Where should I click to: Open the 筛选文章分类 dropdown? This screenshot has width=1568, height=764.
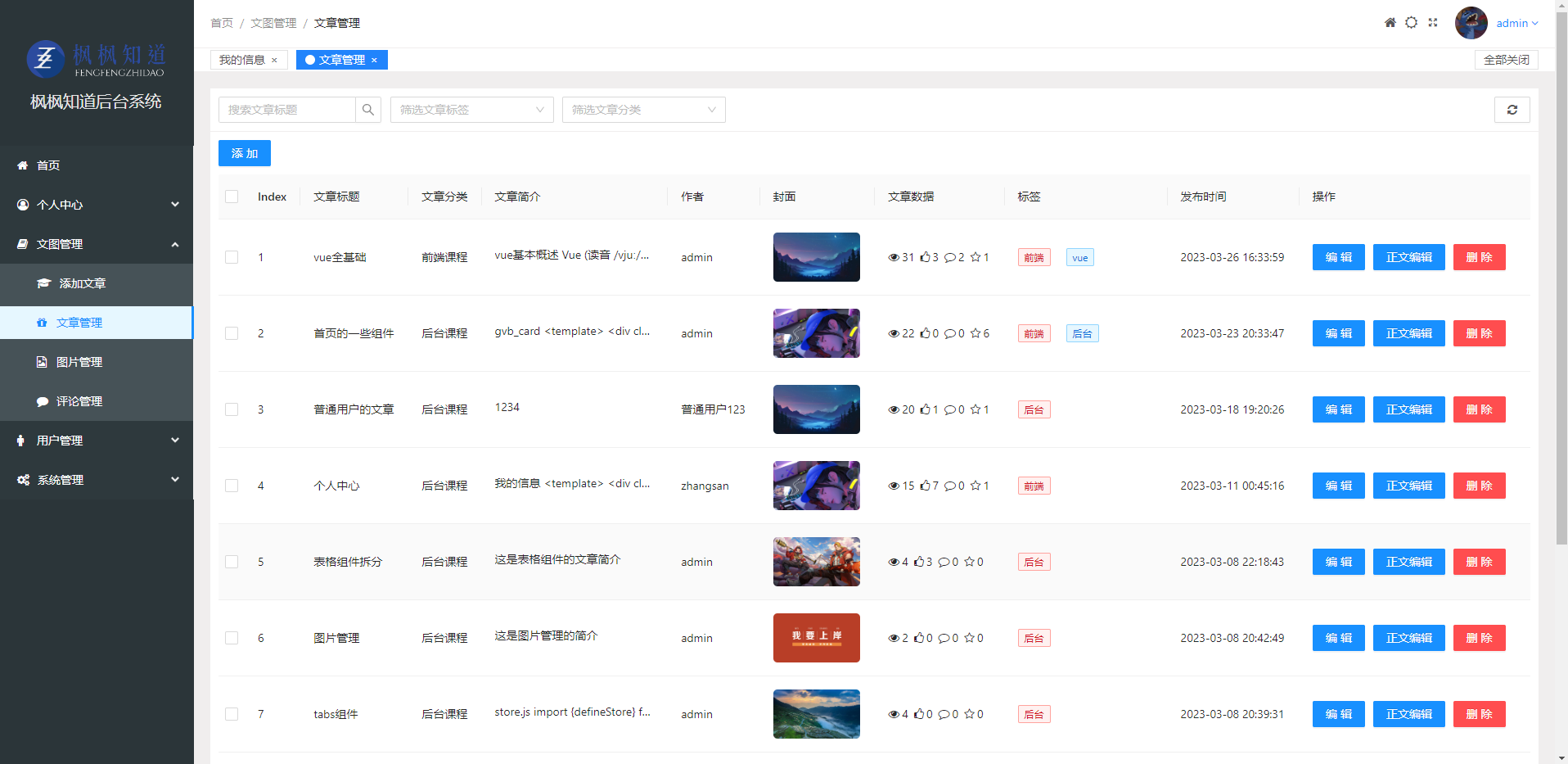point(643,110)
